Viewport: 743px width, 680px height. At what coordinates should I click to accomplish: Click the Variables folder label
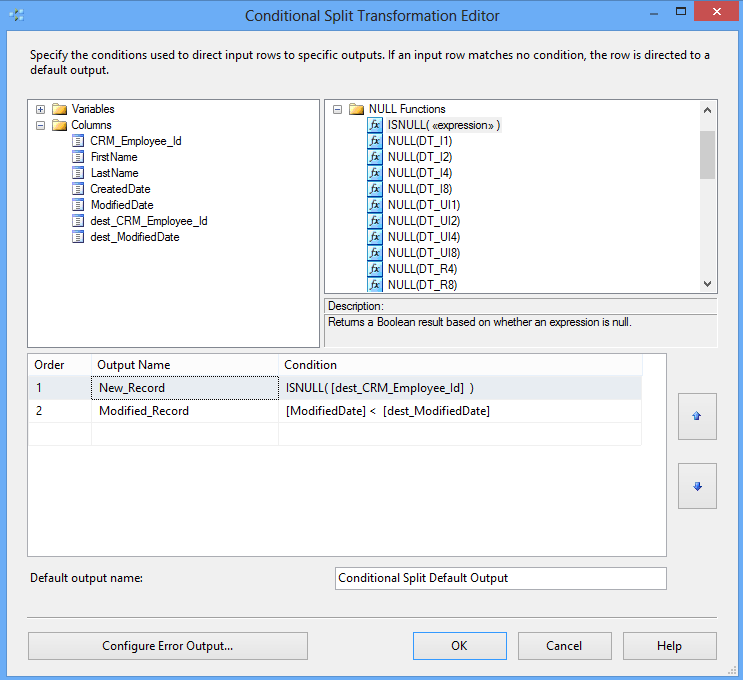tap(93, 109)
